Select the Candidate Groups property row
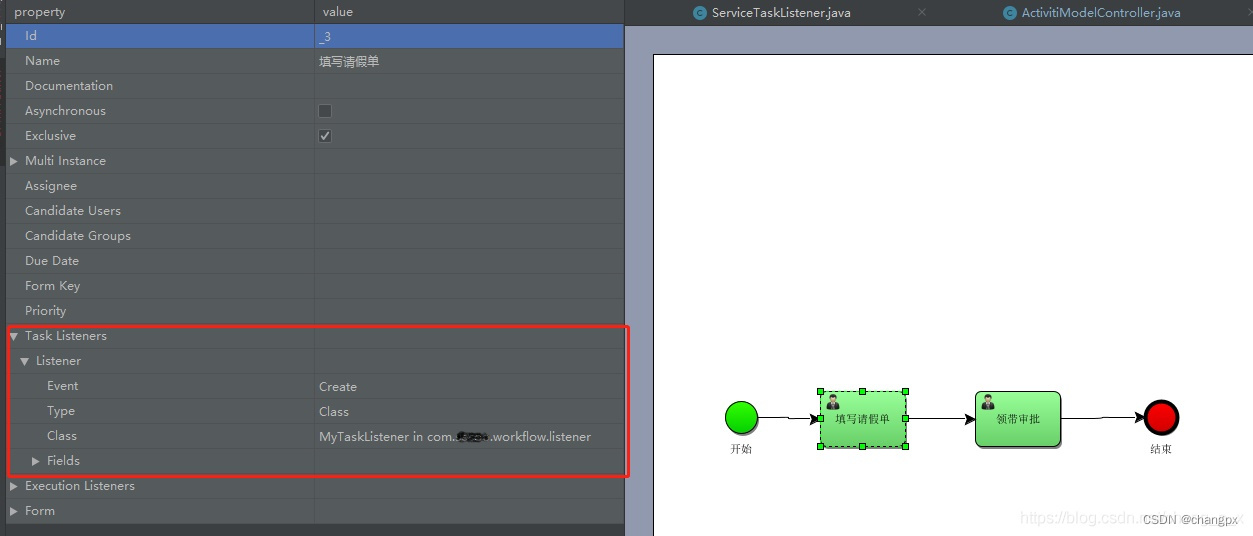The image size is (1253, 536). 315,236
